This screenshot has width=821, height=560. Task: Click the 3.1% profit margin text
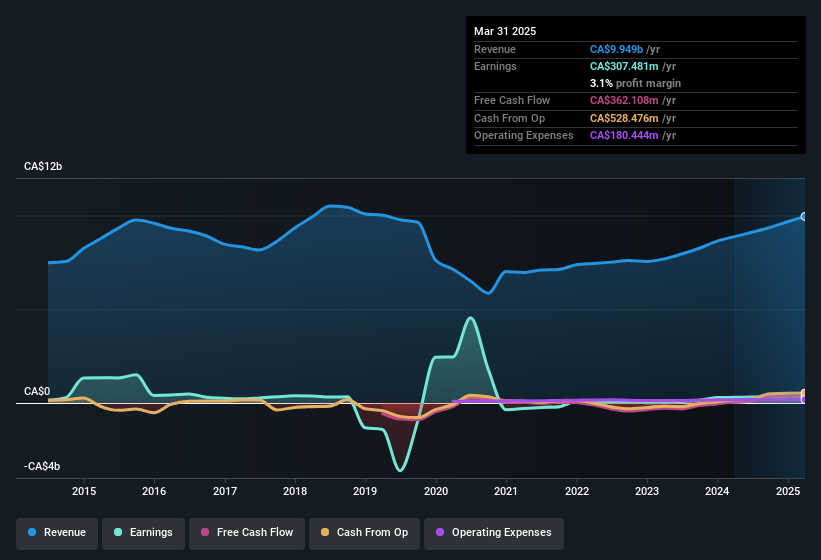(x=635, y=83)
